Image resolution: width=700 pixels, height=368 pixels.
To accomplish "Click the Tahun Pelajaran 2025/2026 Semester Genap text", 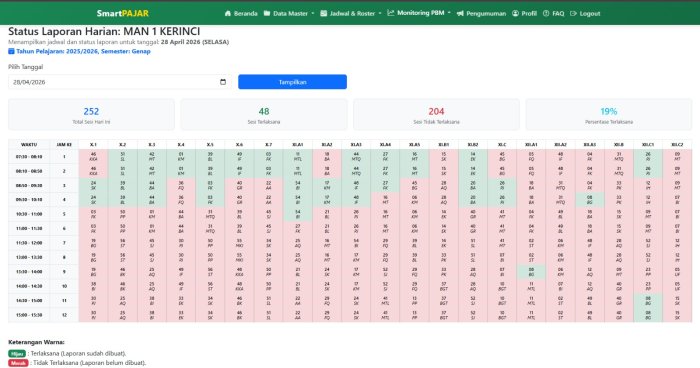I will point(83,51).
